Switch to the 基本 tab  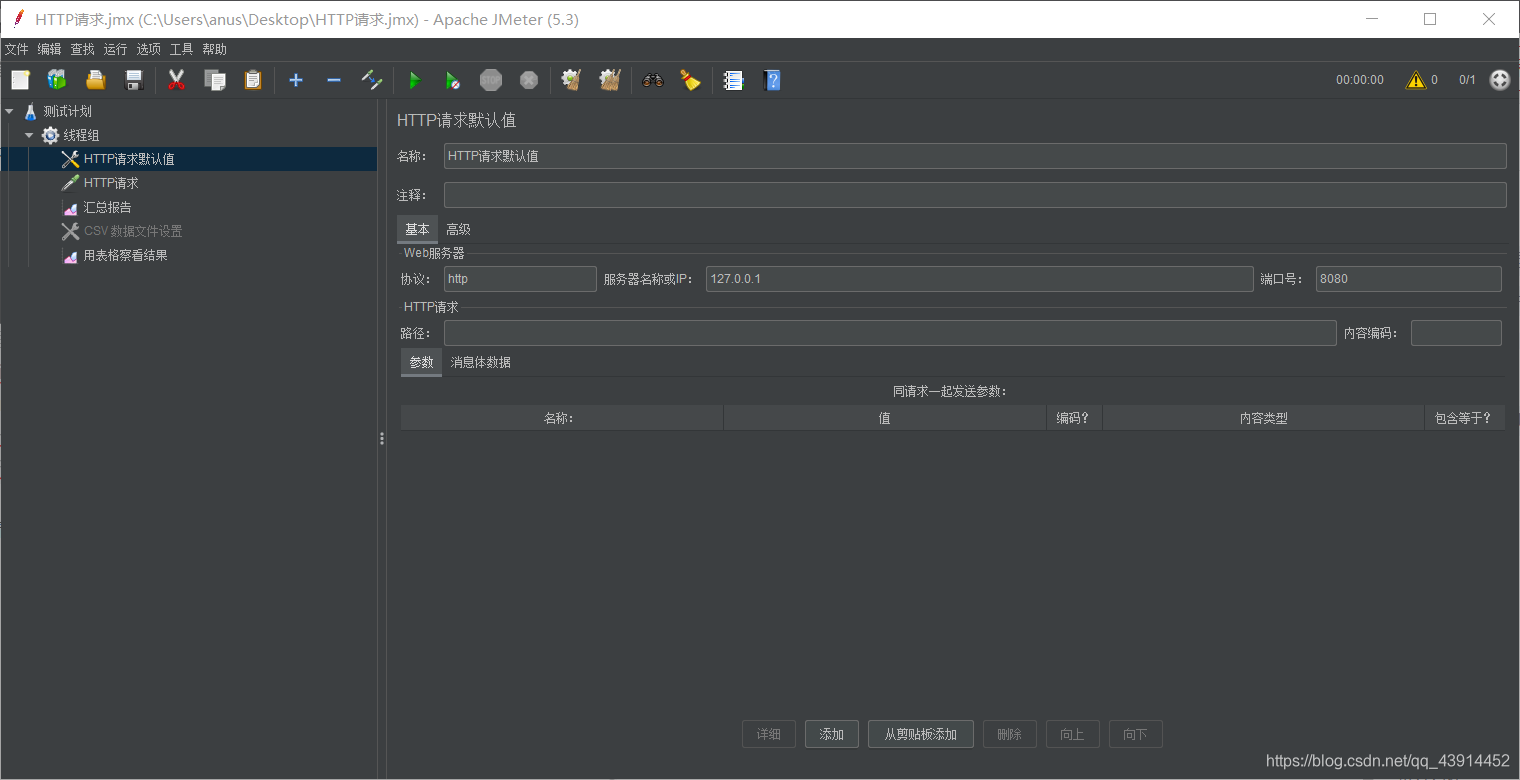[x=417, y=229]
